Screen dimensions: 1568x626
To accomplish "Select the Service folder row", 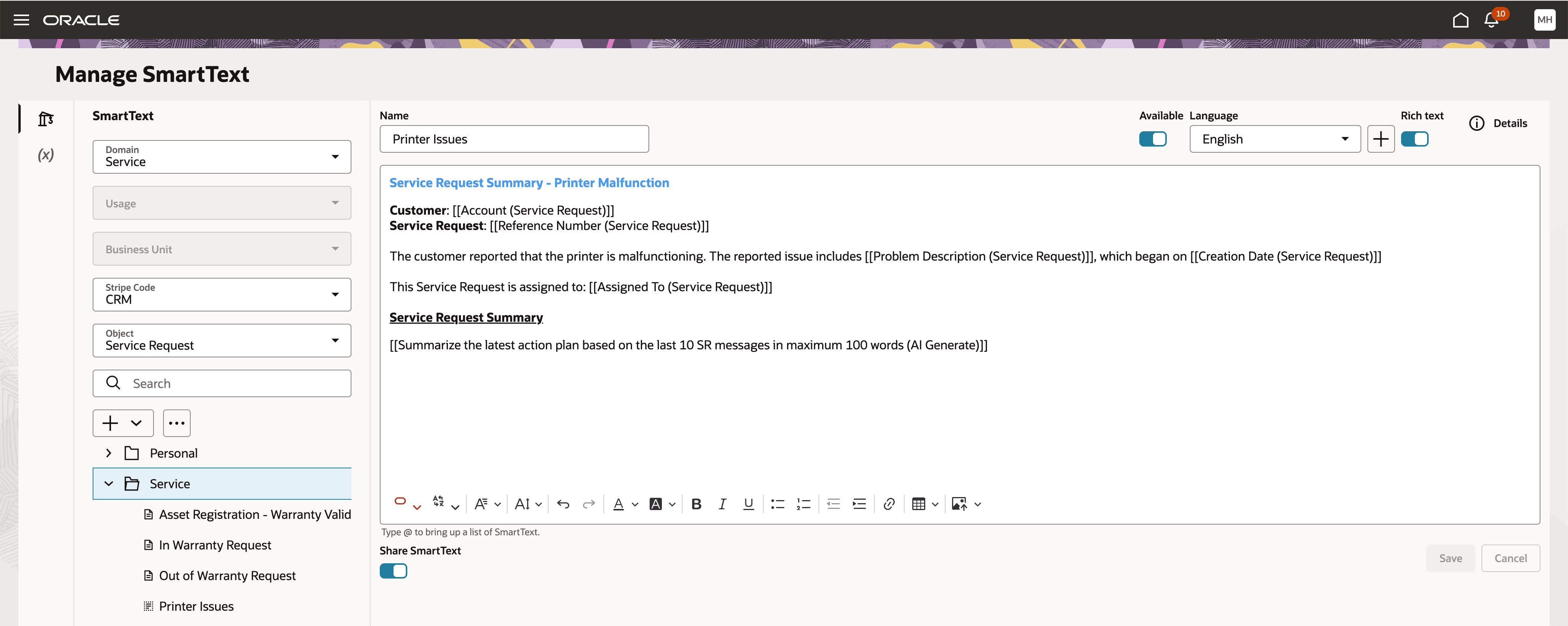I will (222, 484).
